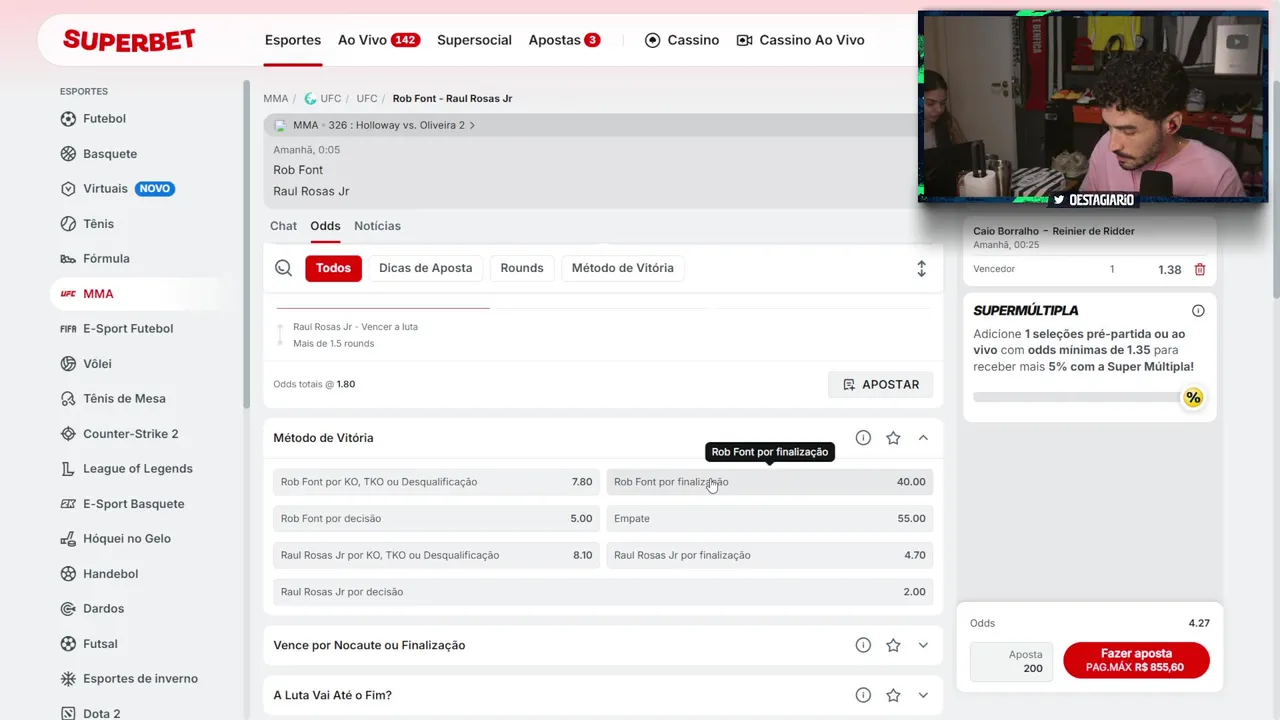The image size is (1280, 720).
Task: Open Supersocial page
Action: 474,40
